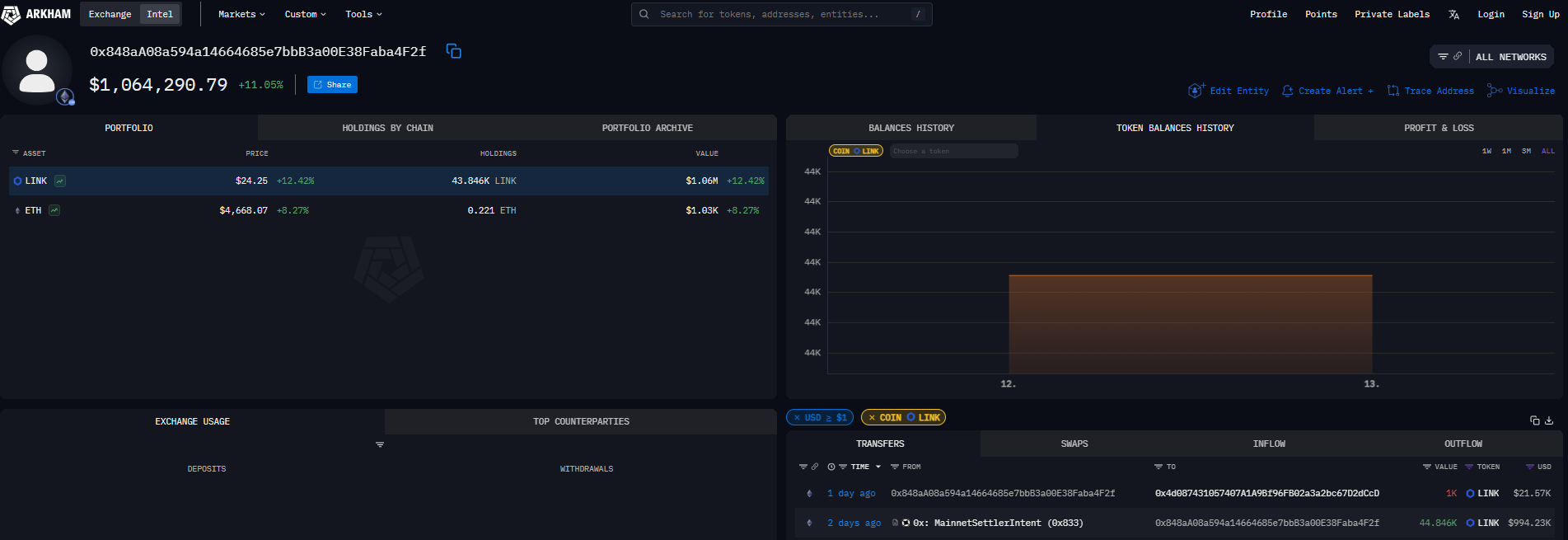Click the Trace Address link

[x=1430, y=91]
